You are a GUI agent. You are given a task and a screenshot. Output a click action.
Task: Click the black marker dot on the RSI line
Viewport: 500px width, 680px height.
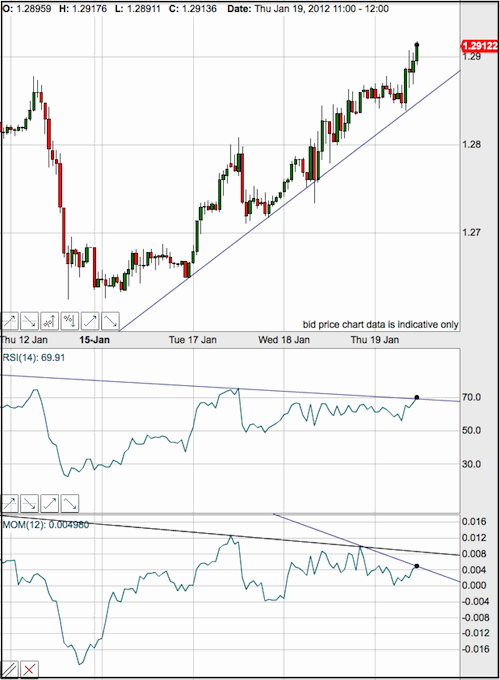click(x=417, y=397)
